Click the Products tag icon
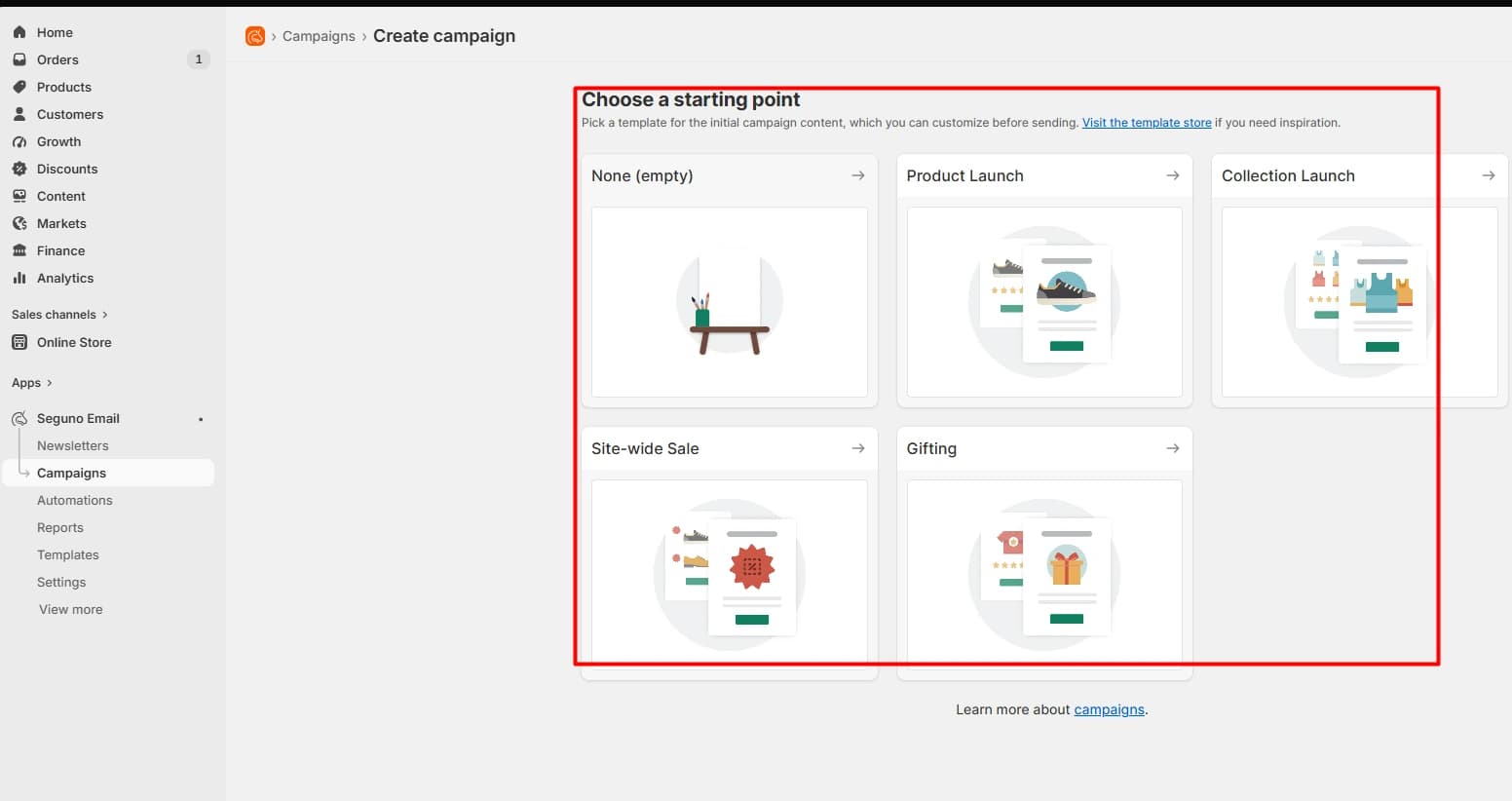Screen dimensions: 1512x801 coord(19,87)
